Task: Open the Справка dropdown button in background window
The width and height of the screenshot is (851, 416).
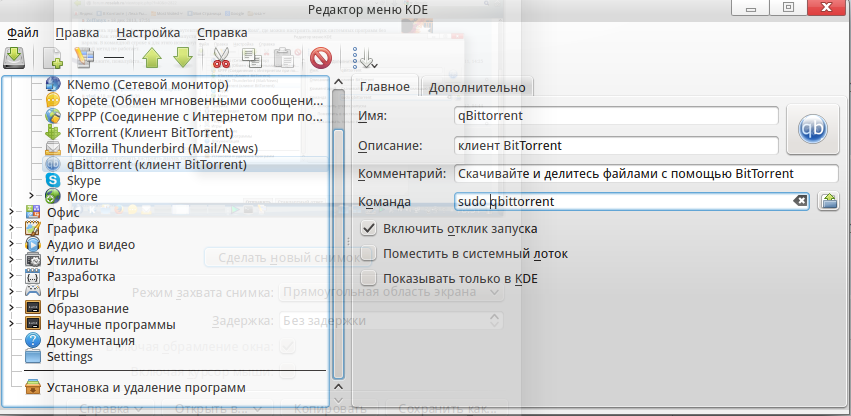Action: click(111, 408)
